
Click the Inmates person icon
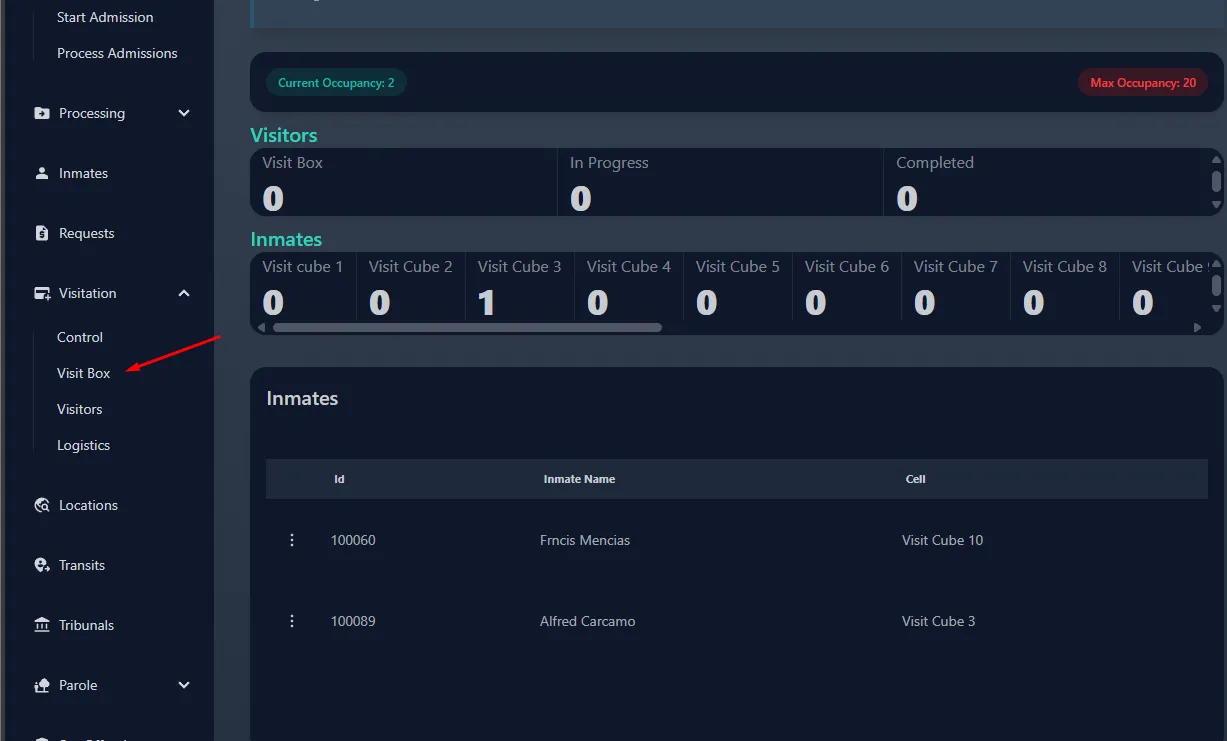42,173
